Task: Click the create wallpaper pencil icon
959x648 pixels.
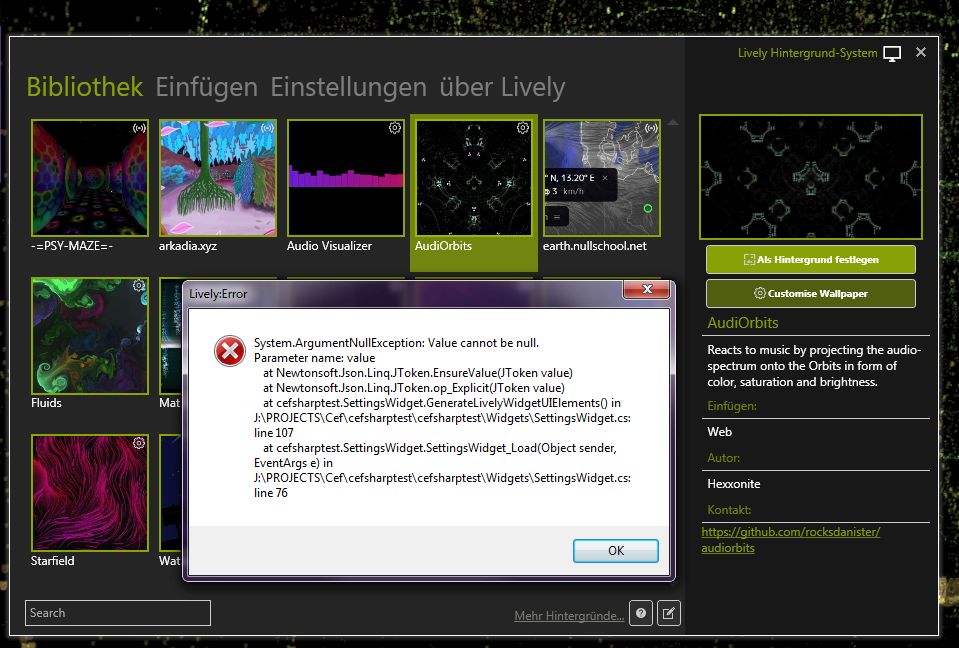Action: (x=668, y=613)
